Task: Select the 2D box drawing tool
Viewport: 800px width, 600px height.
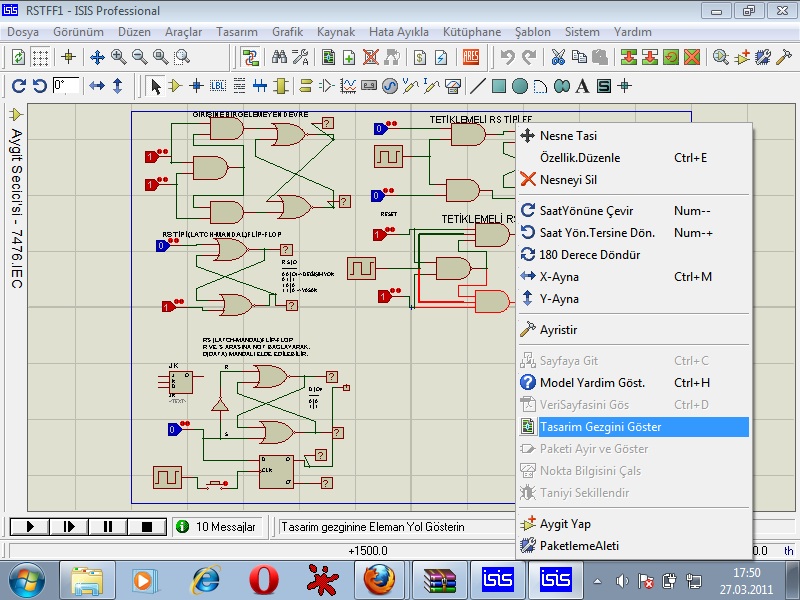Action: click(x=498, y=86)
